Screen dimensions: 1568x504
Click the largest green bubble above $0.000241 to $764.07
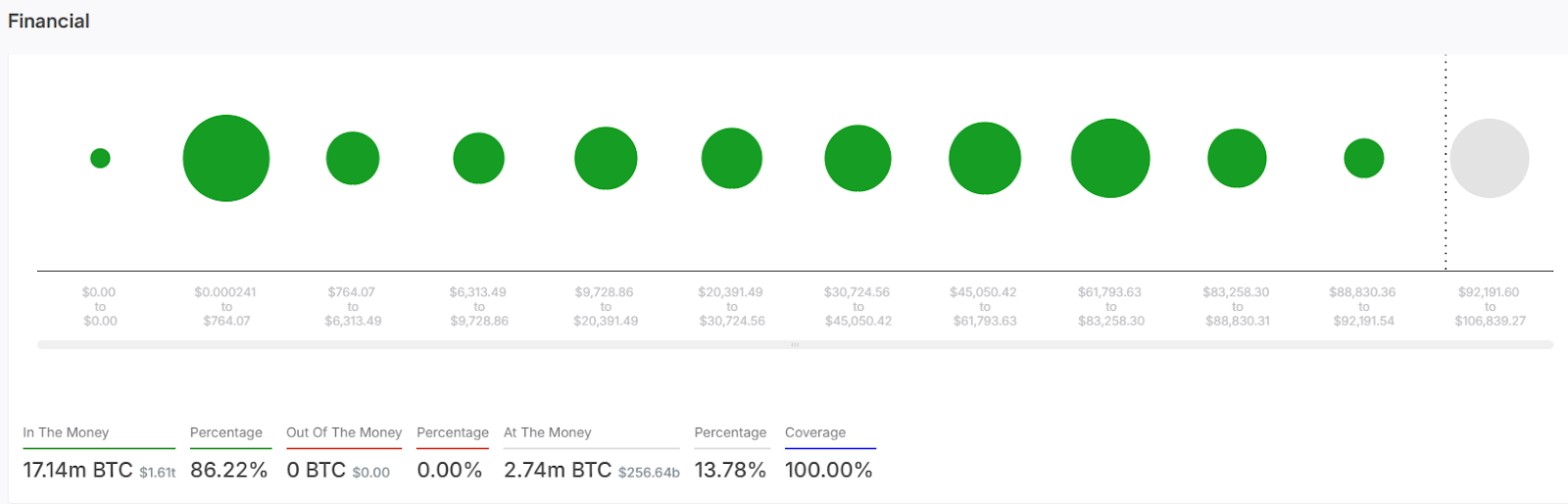[226, 158]
